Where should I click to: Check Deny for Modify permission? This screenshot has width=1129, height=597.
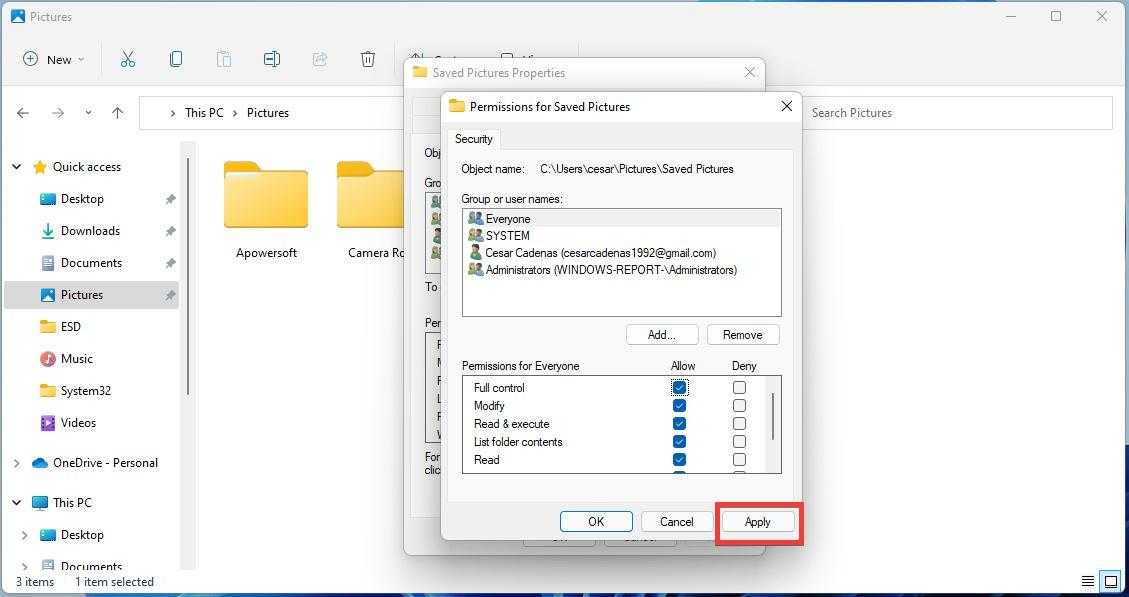point(739,406)
